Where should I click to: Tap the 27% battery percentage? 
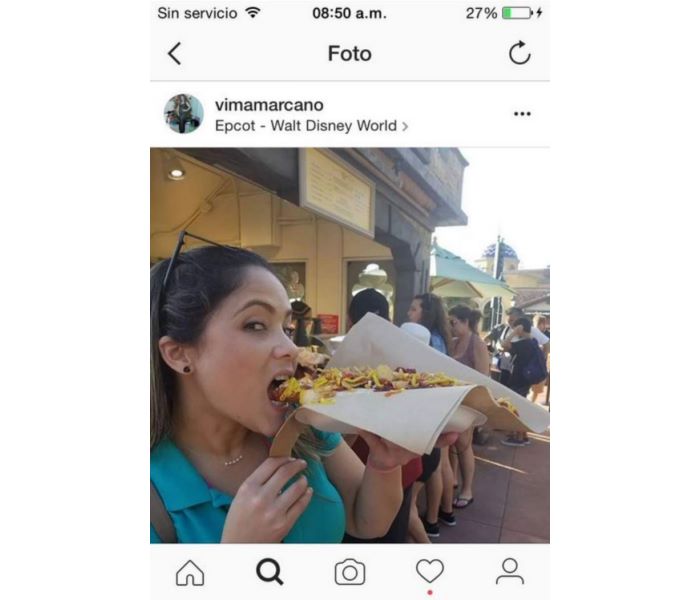tap(481, 13)
